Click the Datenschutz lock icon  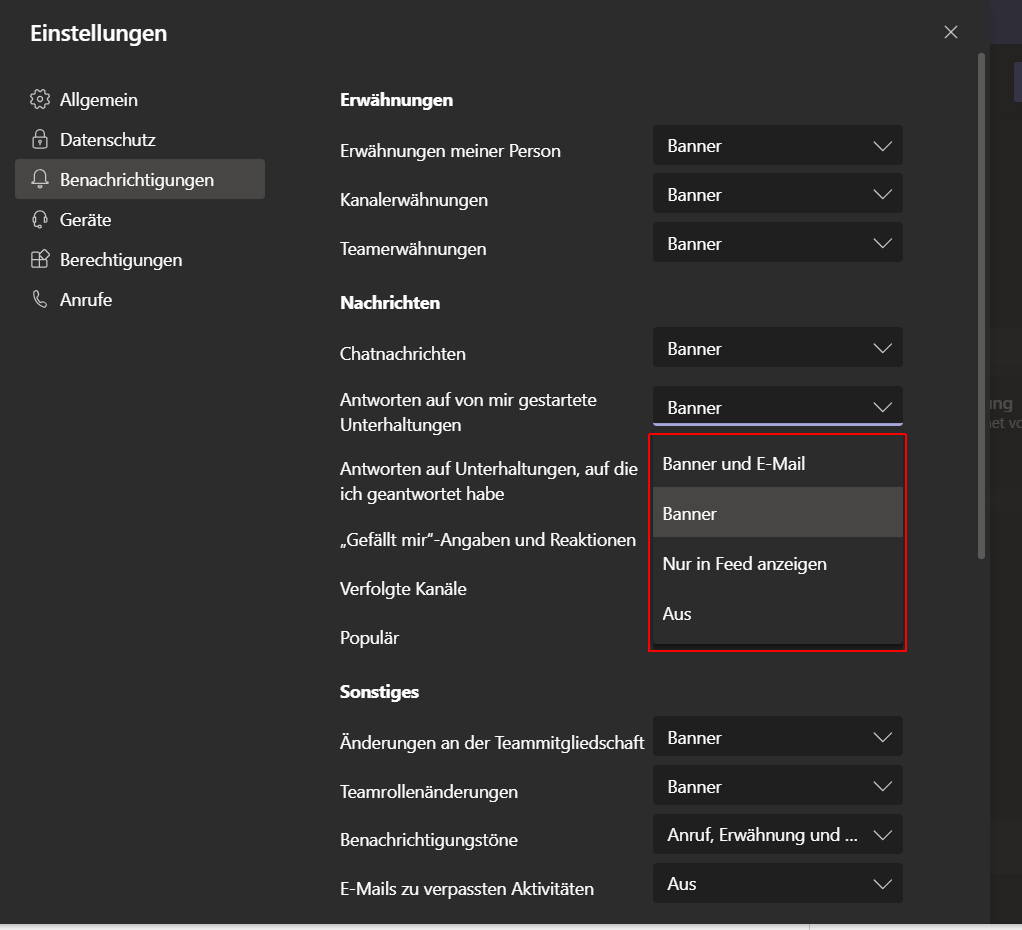tap(40, 139)
